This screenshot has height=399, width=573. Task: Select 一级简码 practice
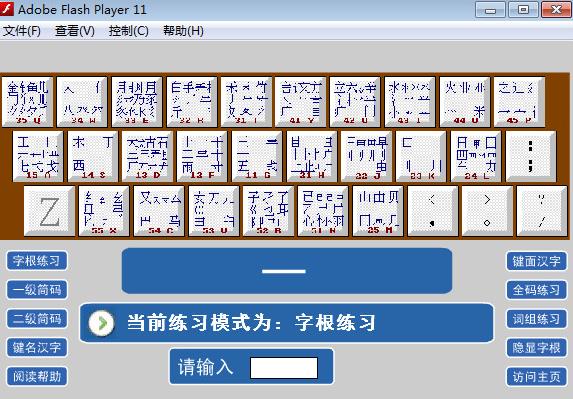tap(37, 290)
